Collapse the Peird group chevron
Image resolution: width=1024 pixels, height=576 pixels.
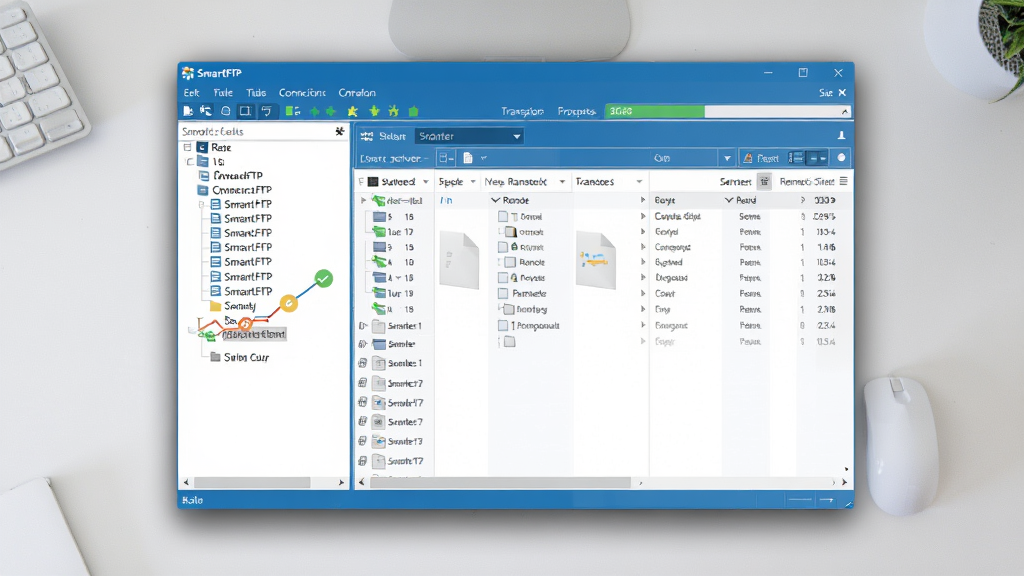pyautogui.click(x=729, y=200)
